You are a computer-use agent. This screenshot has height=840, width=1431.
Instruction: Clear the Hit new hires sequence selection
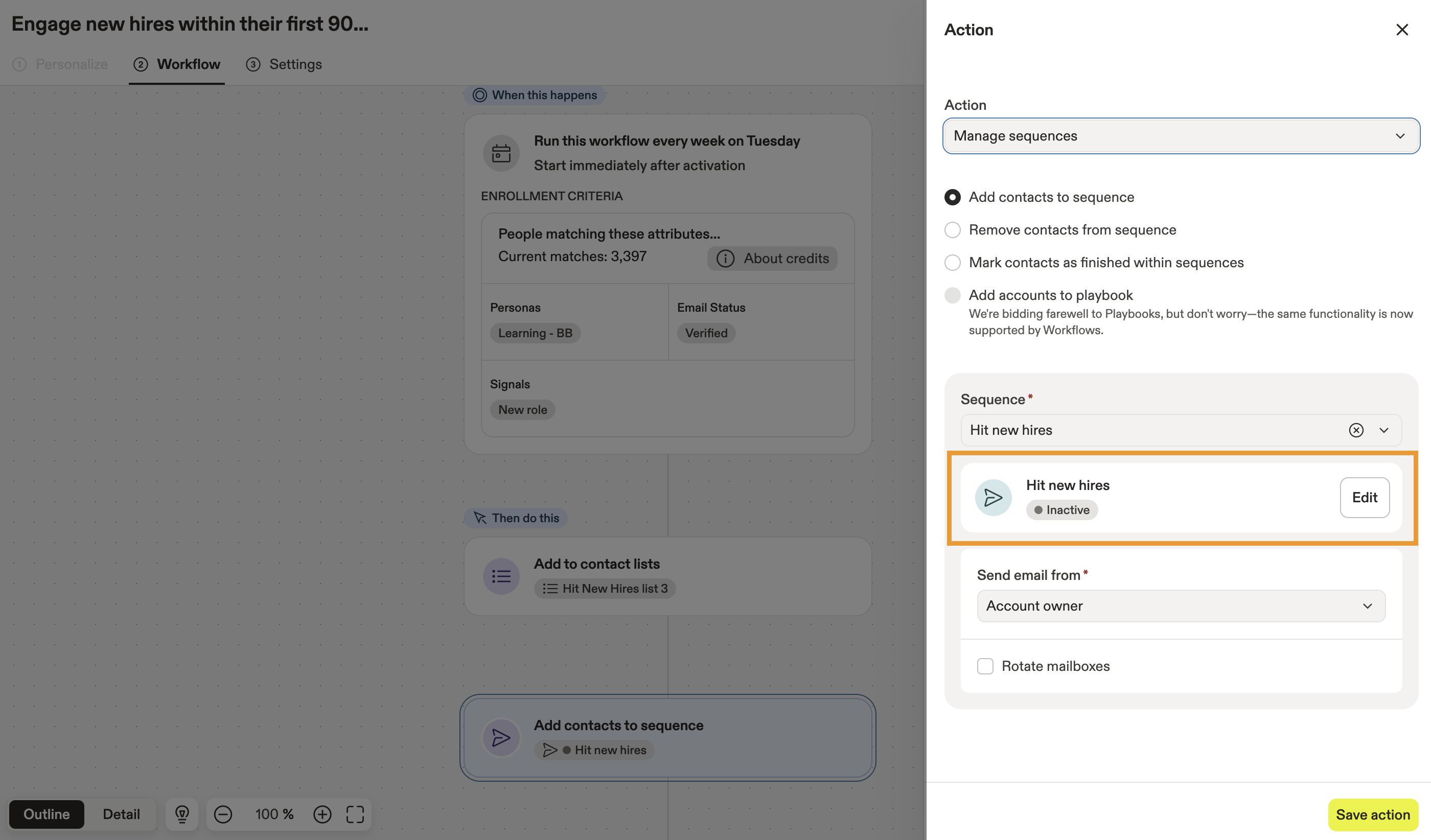click(1356, 430)
